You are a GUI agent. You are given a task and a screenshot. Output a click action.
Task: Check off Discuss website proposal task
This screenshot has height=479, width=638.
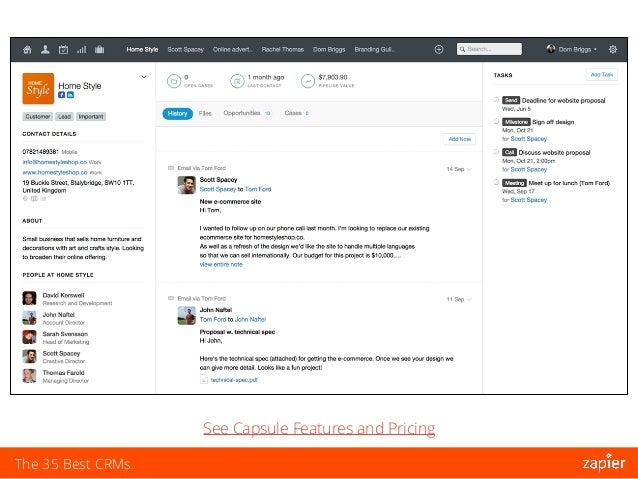(496, 152)
